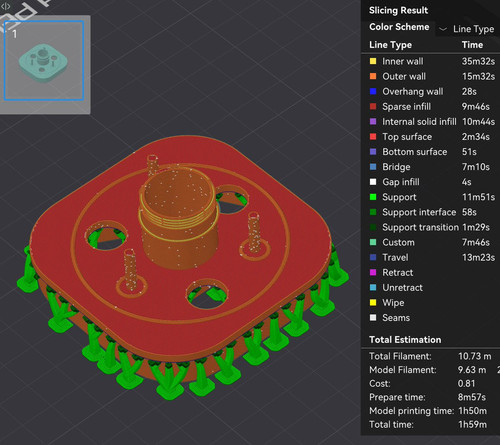Open the Color Scheme Line Type dropdown
The image size is (500, 445).
pyautogui.click(x=467, y=29)
